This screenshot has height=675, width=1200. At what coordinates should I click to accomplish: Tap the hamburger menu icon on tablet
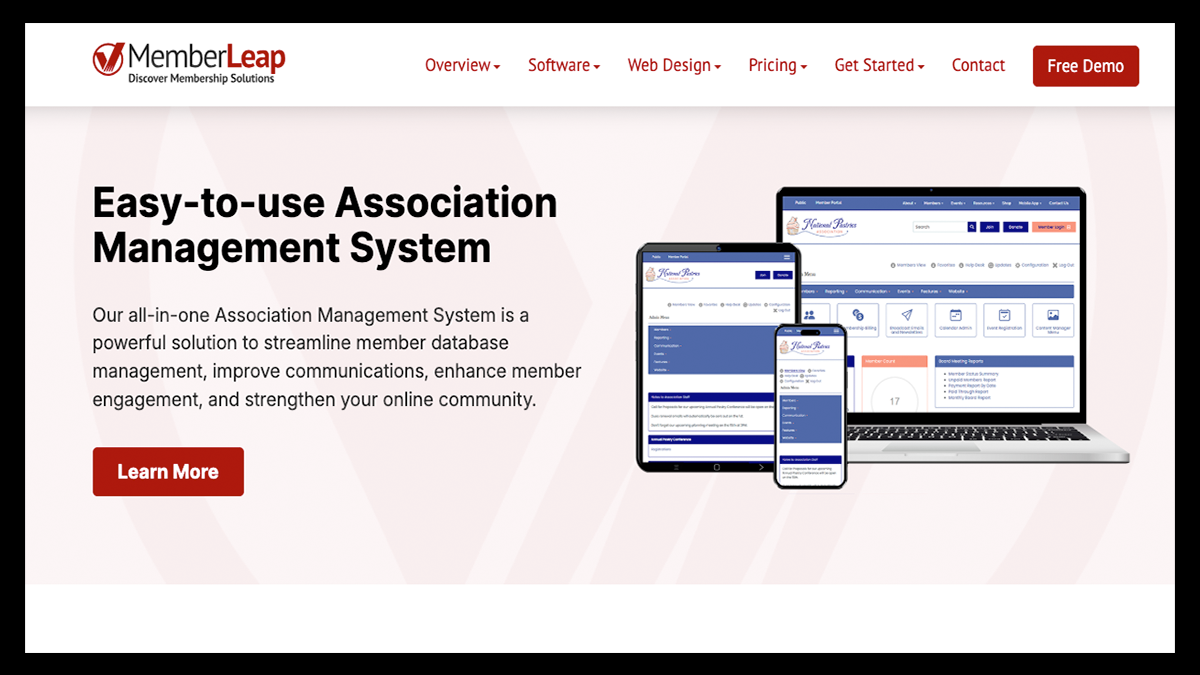pyautogui.click(x=787, y=257)
